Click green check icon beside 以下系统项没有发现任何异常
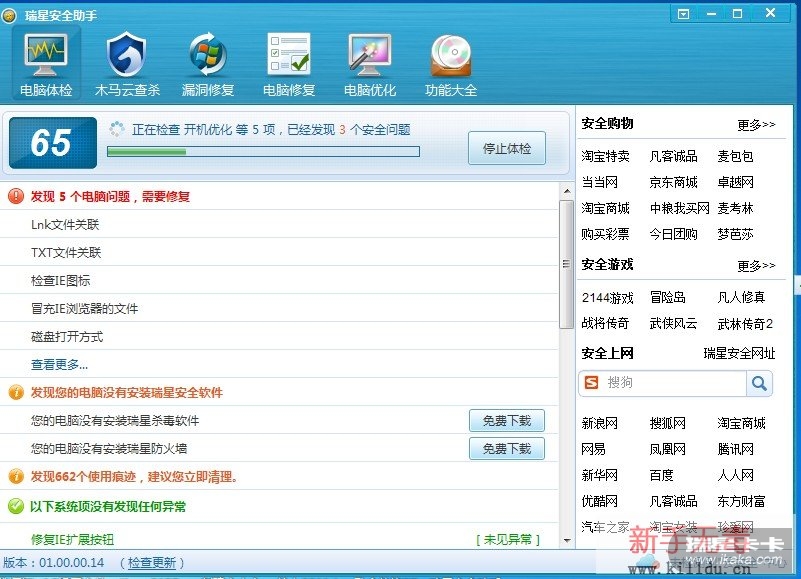The image size is (801, 579). click(x=16, y=506)
